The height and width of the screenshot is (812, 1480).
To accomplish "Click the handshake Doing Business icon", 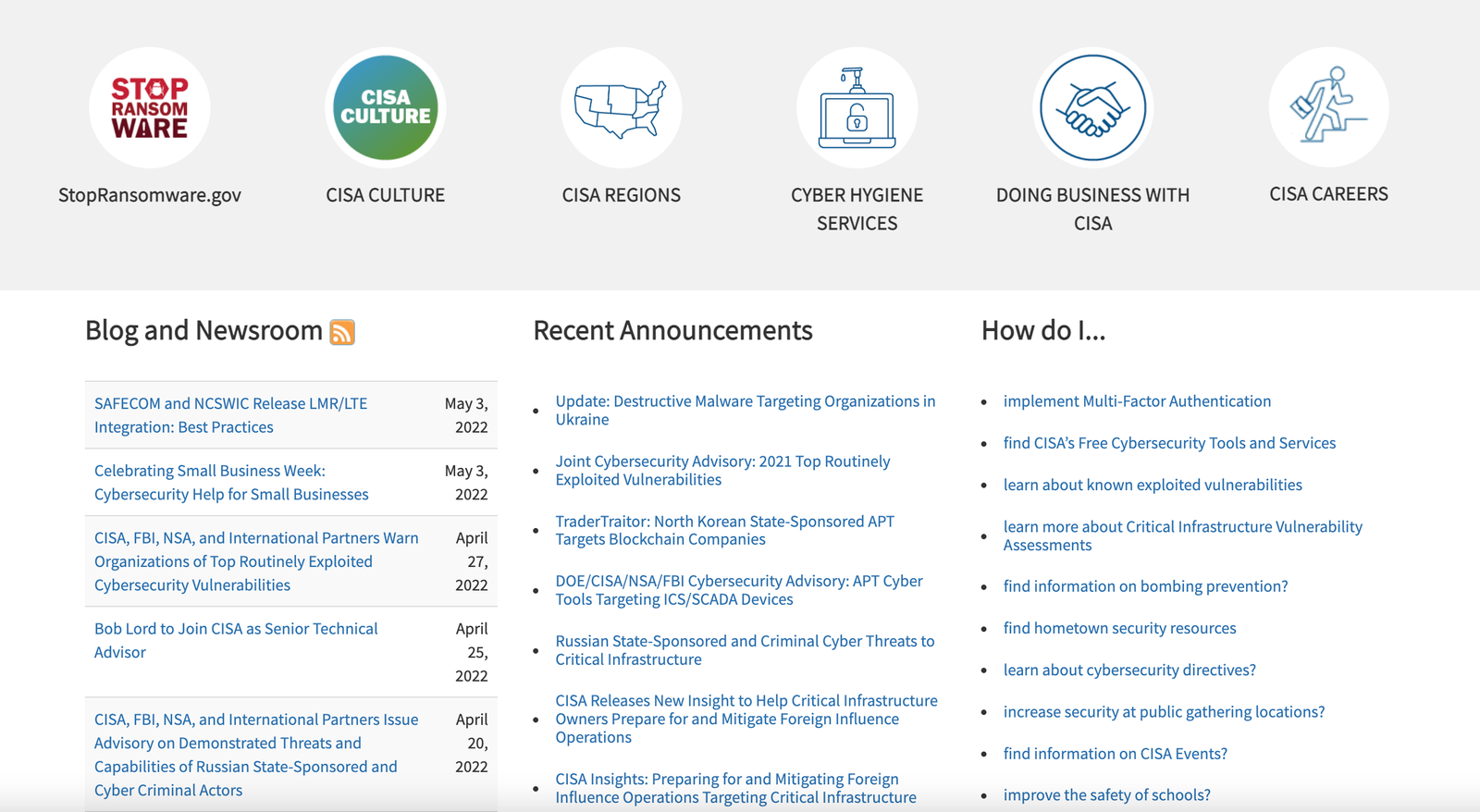I will 1093,107.
